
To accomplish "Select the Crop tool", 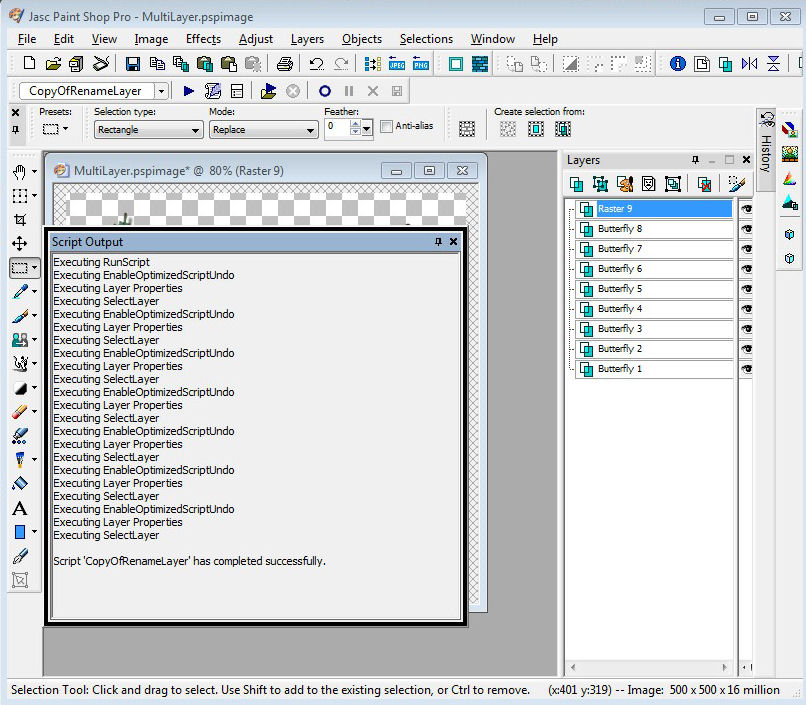I will click(19, 219).
